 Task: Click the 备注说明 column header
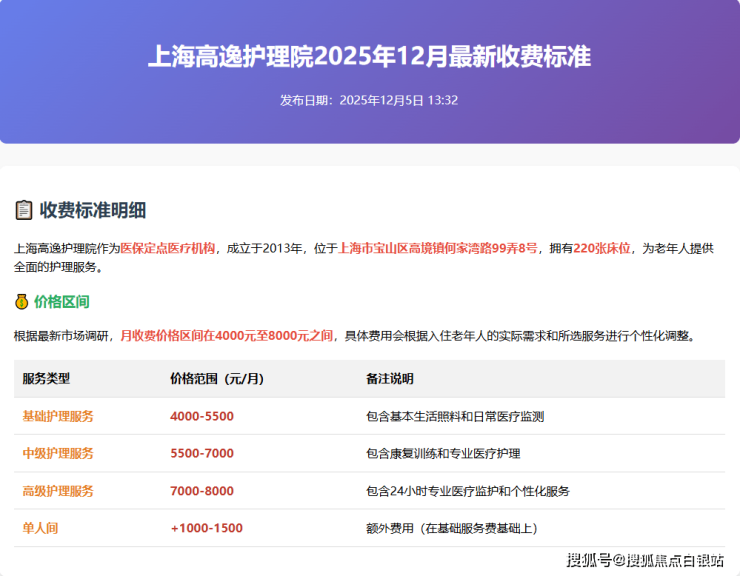(x=390, y=379)
